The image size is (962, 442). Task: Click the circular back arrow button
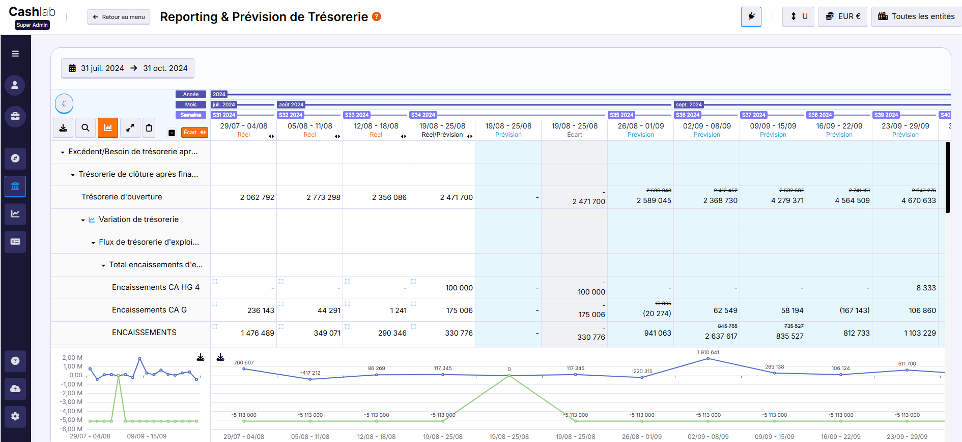[64, 103]
